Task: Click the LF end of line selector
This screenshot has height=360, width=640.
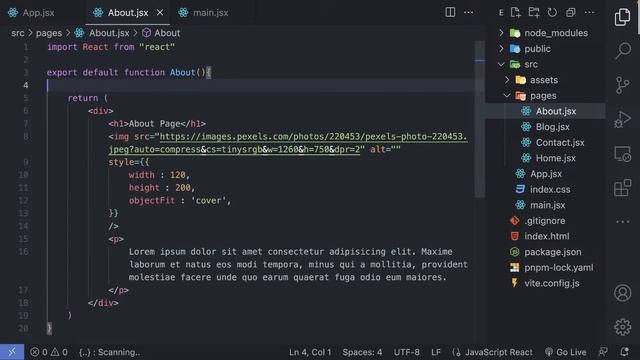Action: (x=436, y=352)
